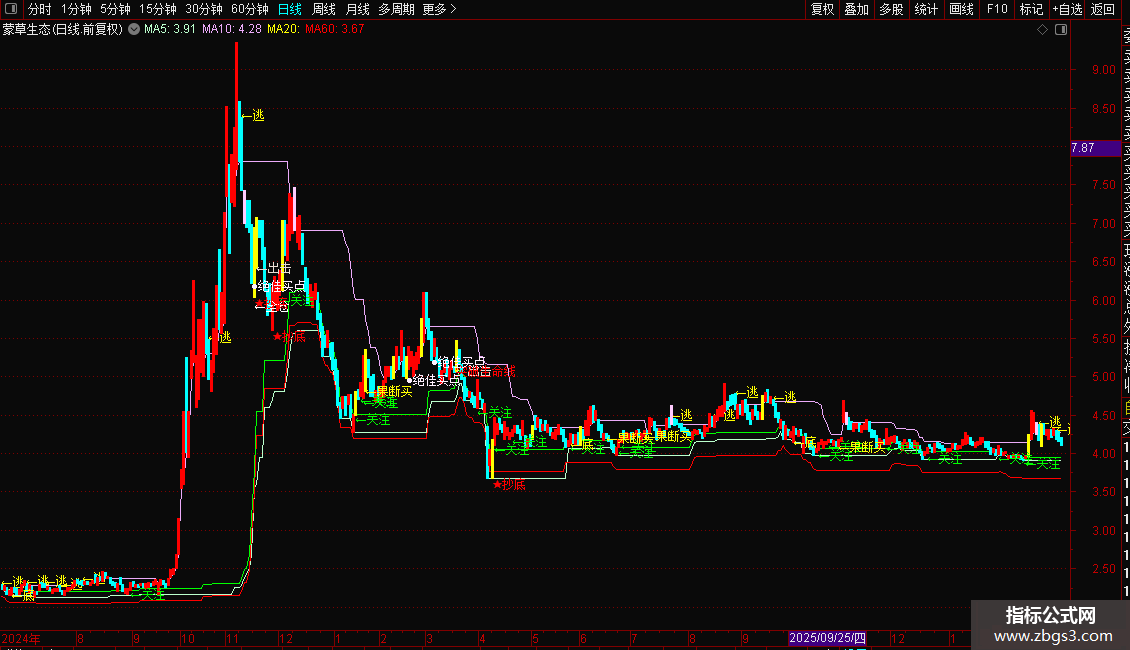Add stock with +自选 button
This screenshot has height=650, width=1130.
click(1067, 9)
